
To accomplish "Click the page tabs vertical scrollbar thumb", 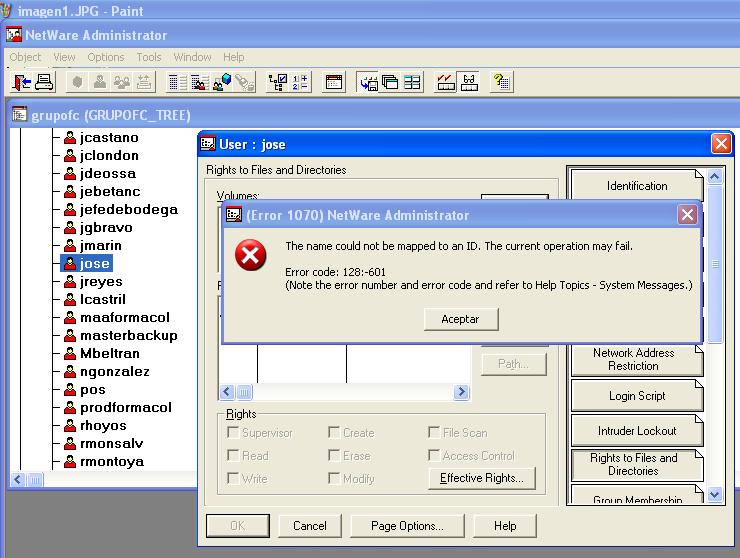I will click(715, 264).
